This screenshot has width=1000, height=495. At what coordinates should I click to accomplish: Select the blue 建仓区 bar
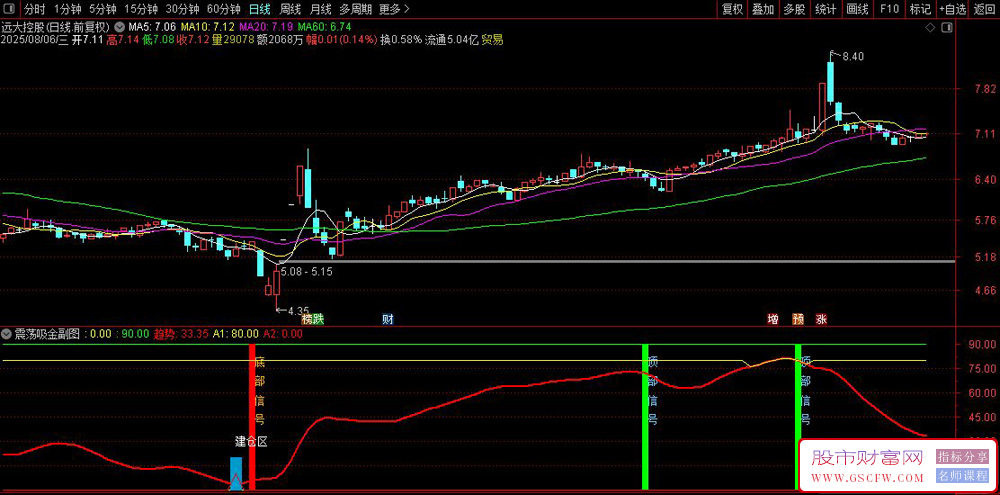236,474
